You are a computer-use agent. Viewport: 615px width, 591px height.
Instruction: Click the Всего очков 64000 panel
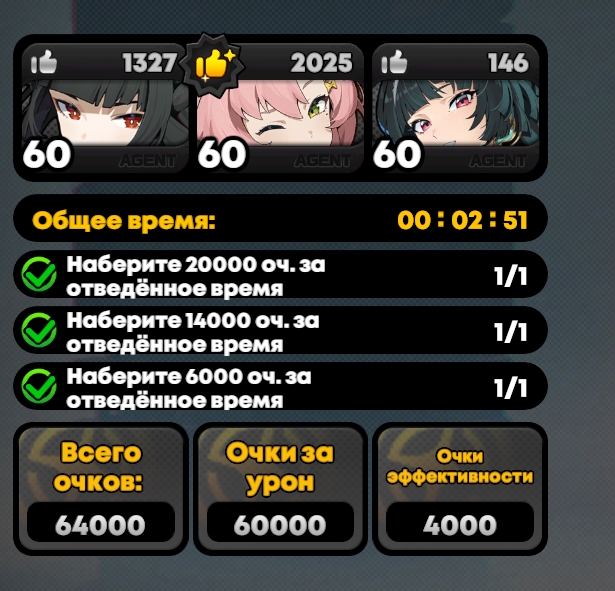(101, 489)
